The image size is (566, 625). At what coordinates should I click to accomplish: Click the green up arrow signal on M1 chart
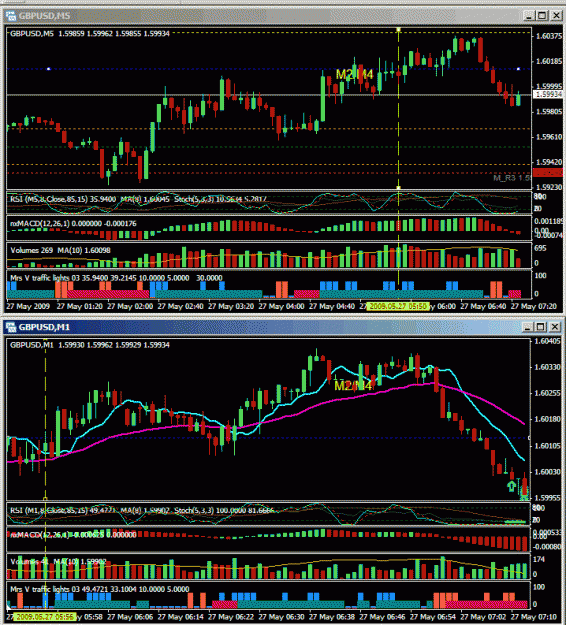[511, 486]
